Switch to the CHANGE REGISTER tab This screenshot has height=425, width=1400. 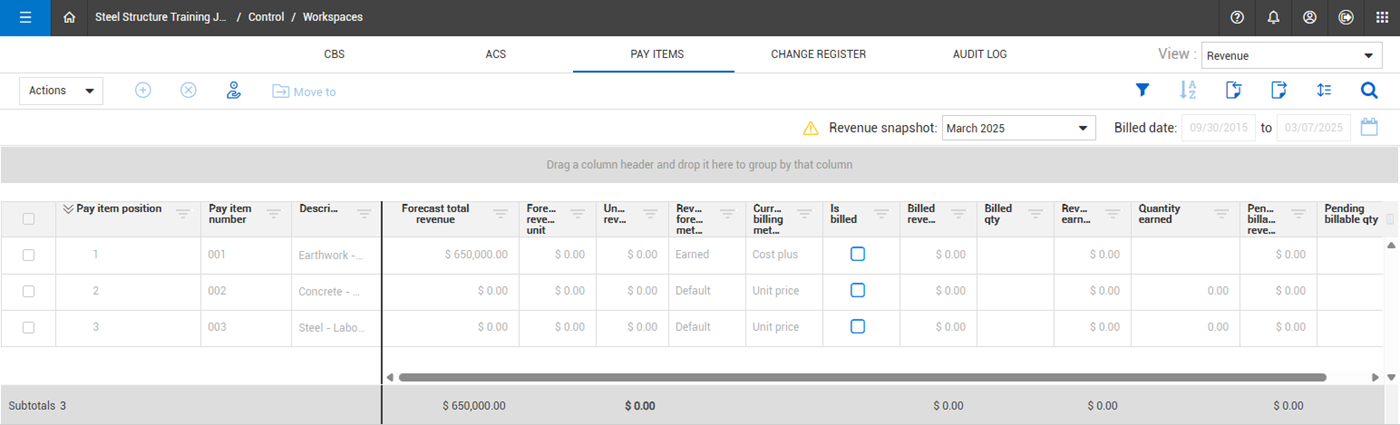[x=818, y=54]
